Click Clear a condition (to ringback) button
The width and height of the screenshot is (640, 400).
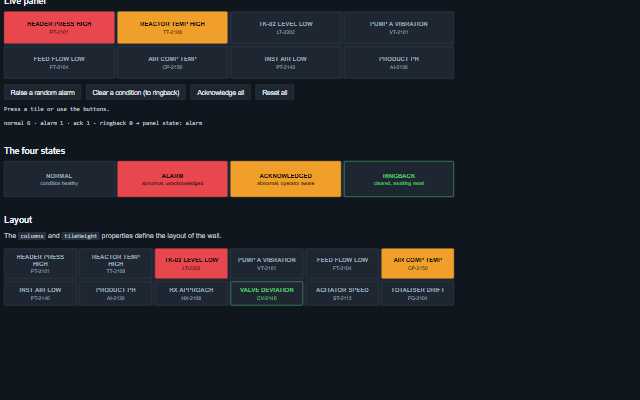click(136, 92)
